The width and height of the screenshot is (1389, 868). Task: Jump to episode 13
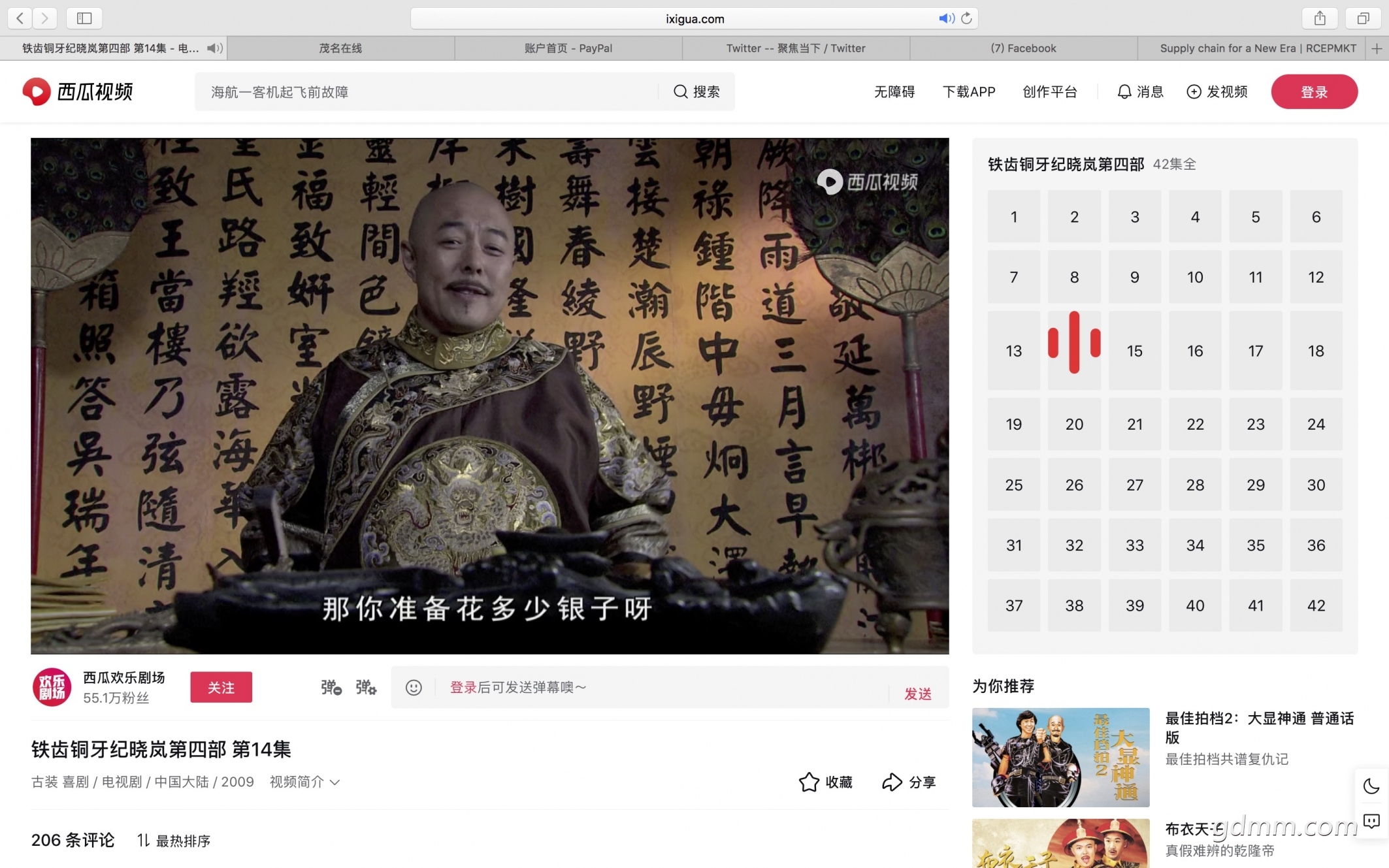(x=1014, y=351)
